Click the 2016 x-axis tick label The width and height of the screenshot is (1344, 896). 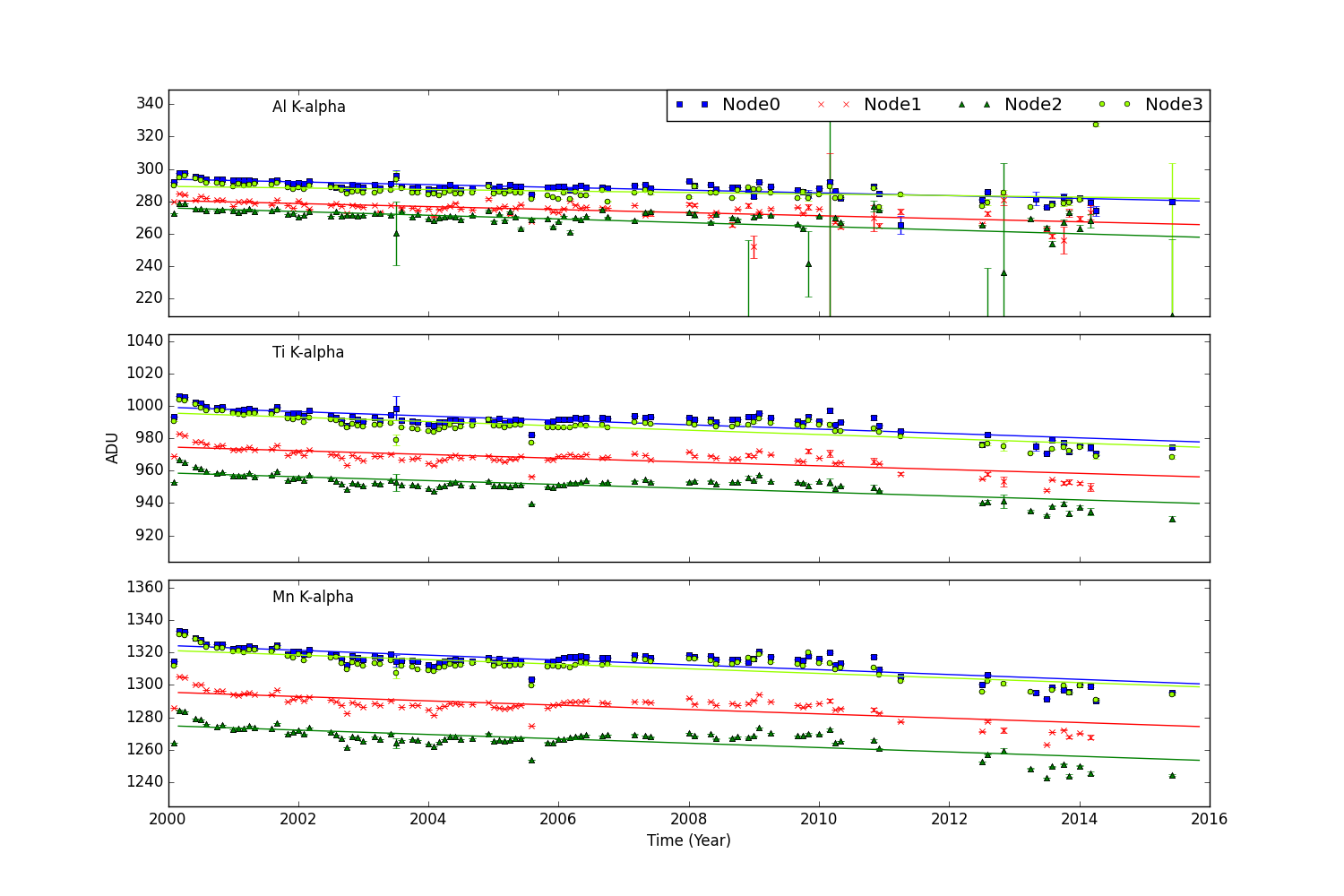click(1209, 819)
